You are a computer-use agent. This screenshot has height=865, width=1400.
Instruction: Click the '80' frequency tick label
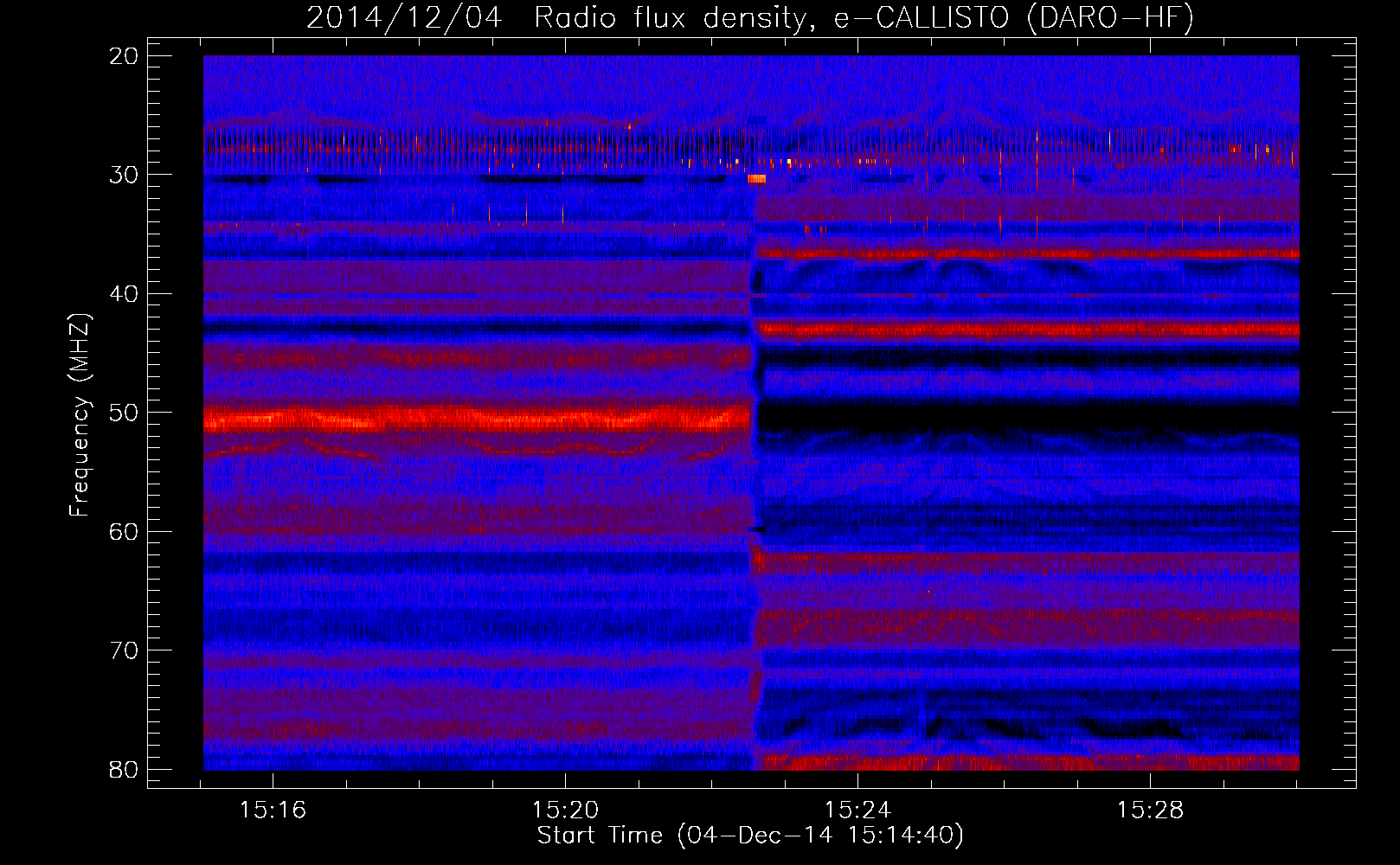[124, 770]
